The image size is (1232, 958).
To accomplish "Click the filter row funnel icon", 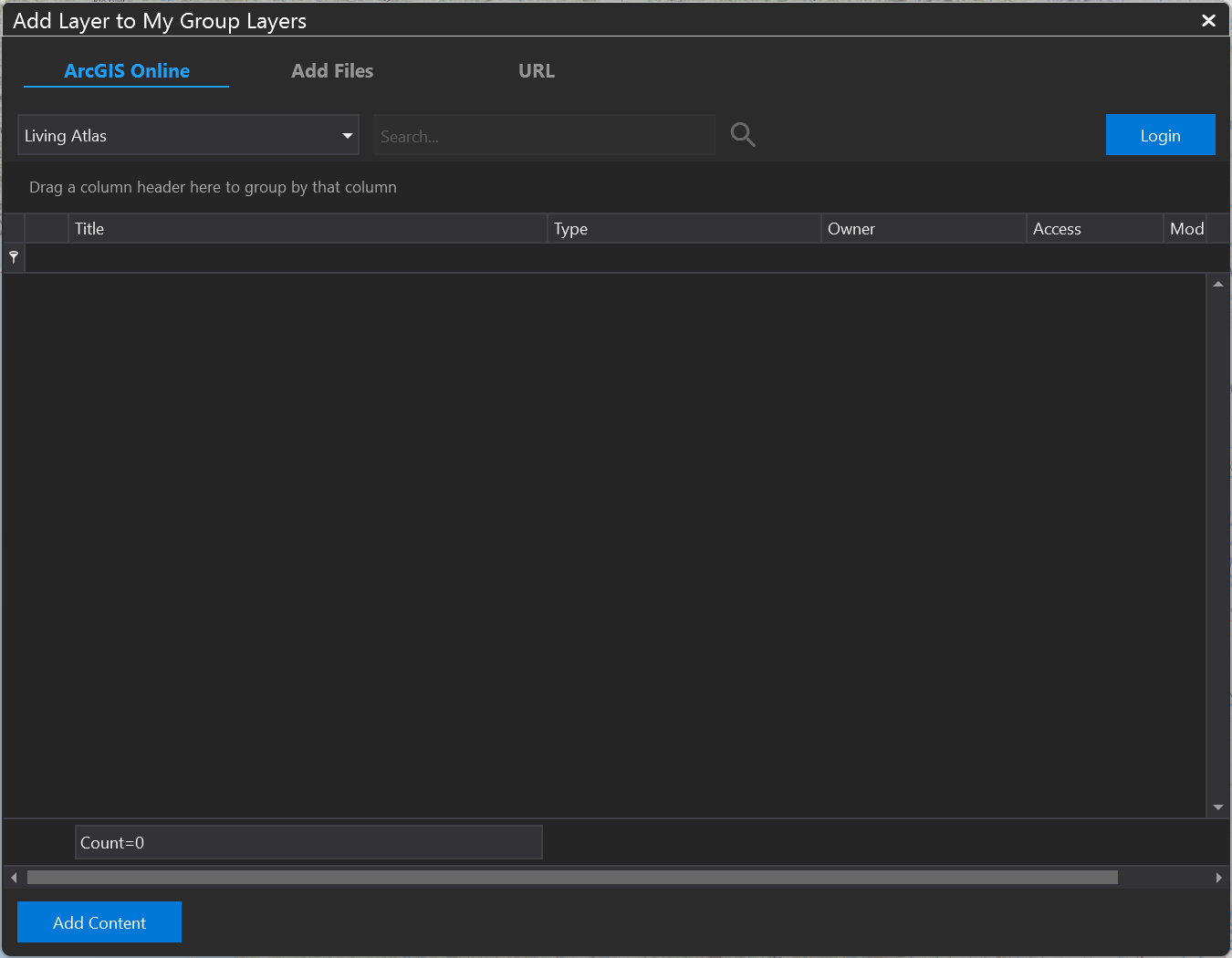I will pos(14,257).
